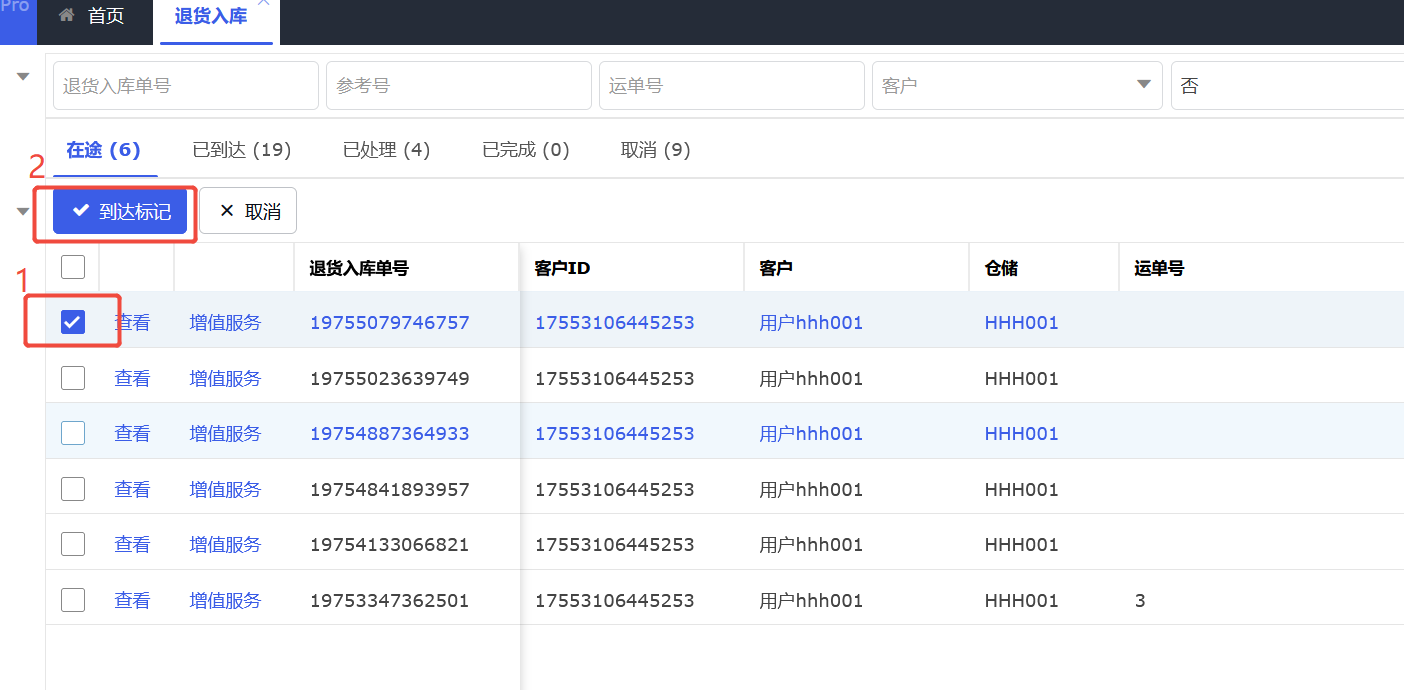Click order number 19754841893957
This screenshot has height=690, width=1404.
click(390, 489)
